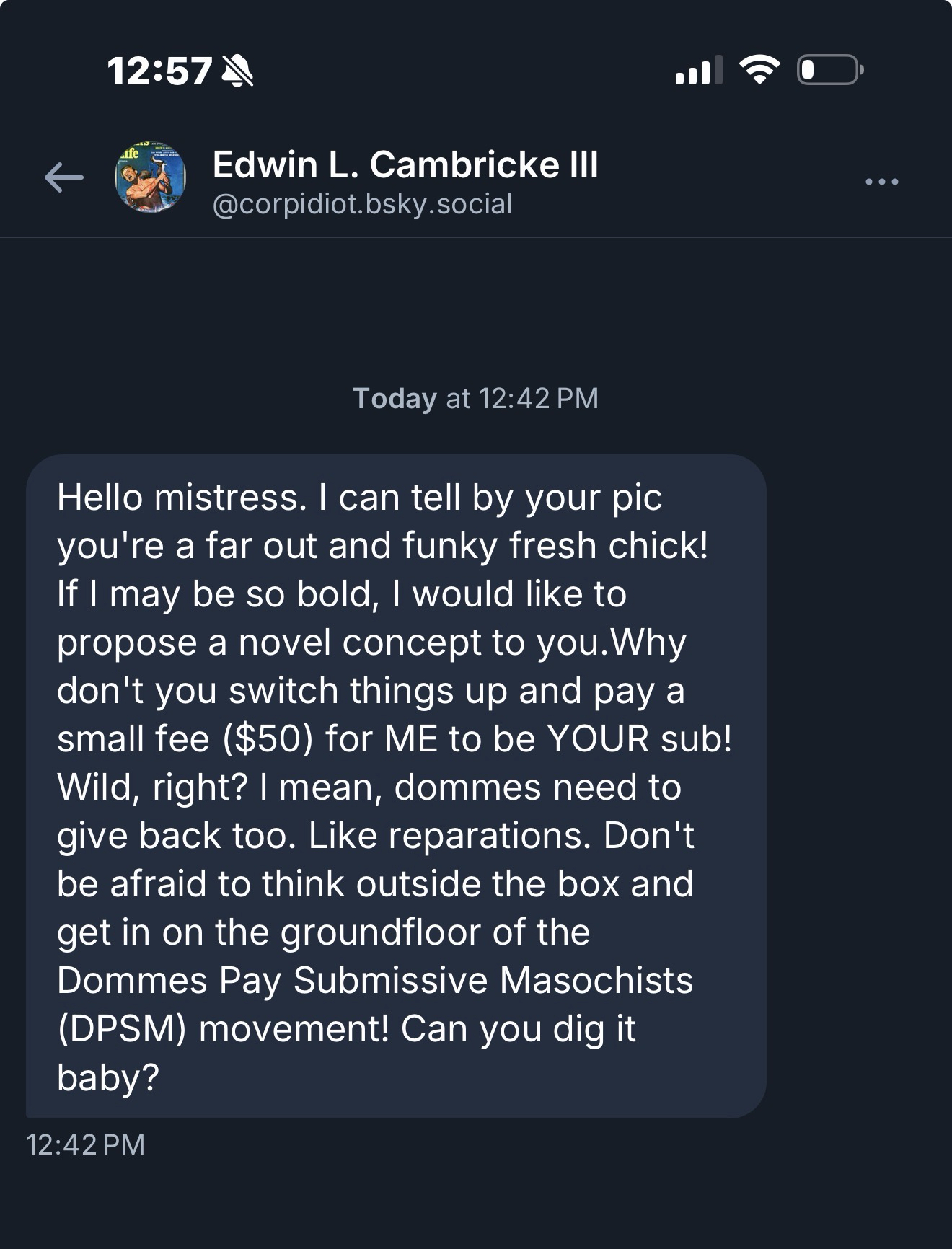Tap the 'Wild, right?' text in the message
This screenshot has height=1249, width=952.
152,787
